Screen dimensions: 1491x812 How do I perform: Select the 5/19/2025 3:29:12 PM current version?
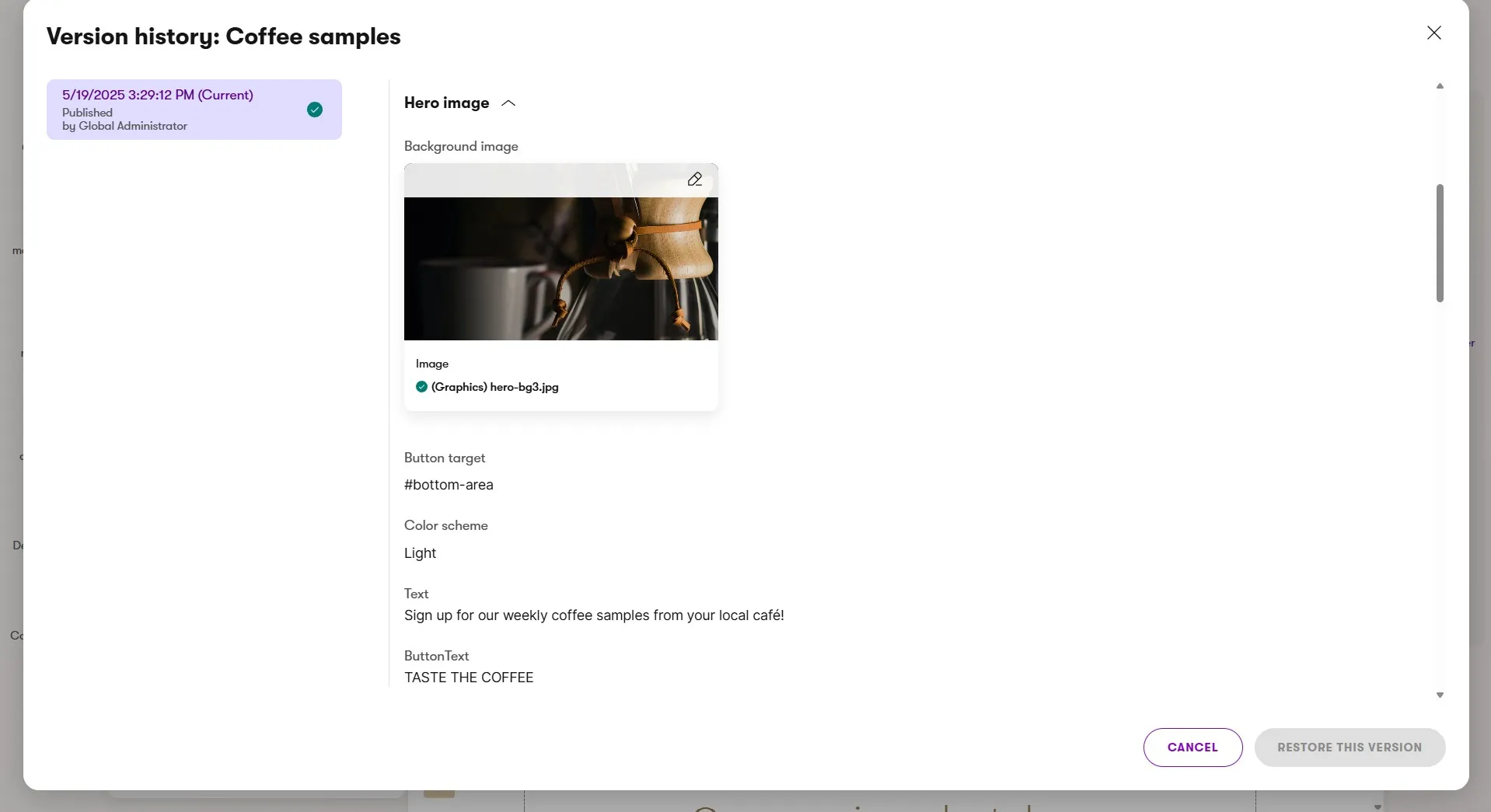[194, 110]
